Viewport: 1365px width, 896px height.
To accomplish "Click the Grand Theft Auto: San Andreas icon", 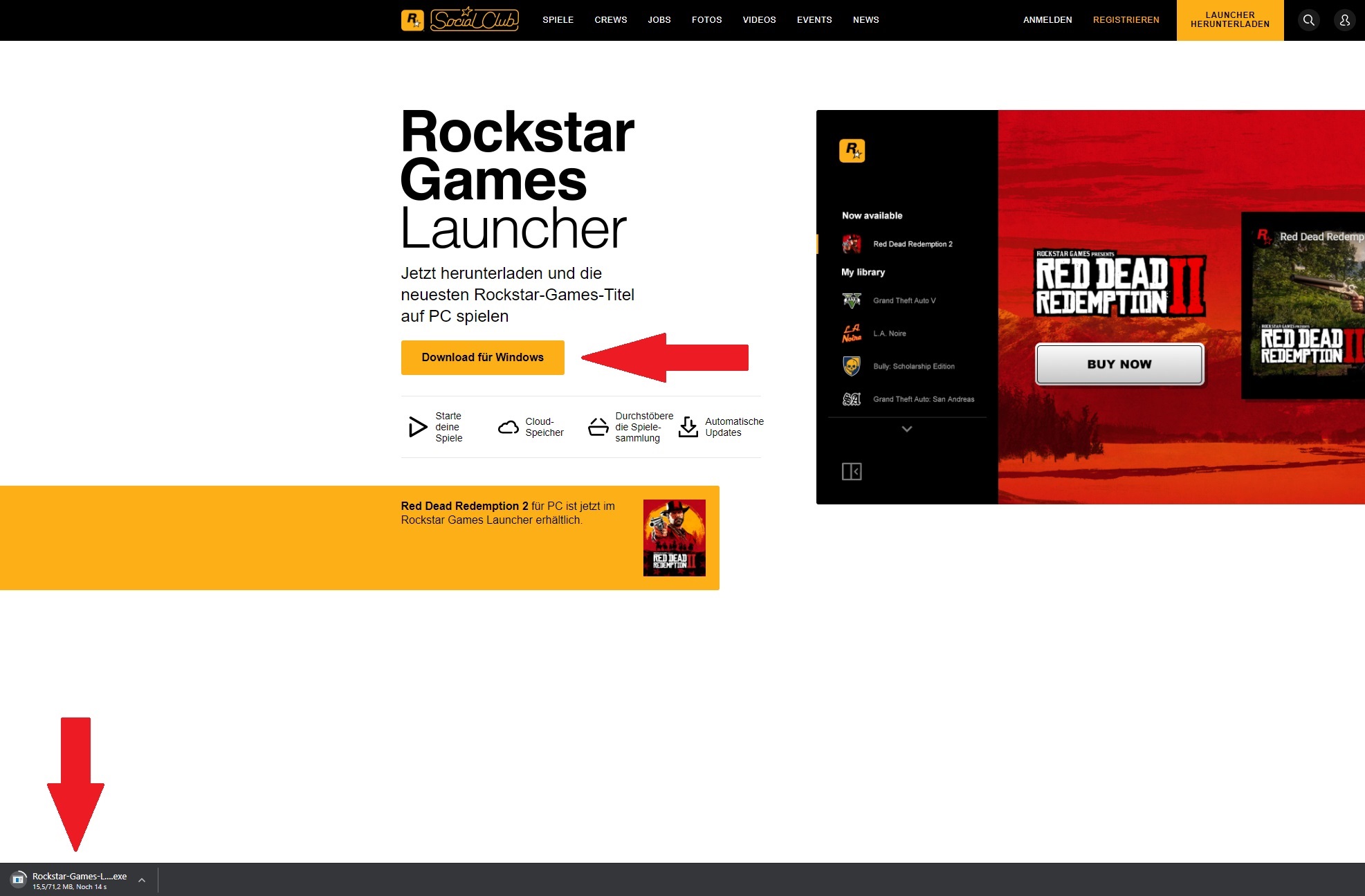I will coord(852,399).
